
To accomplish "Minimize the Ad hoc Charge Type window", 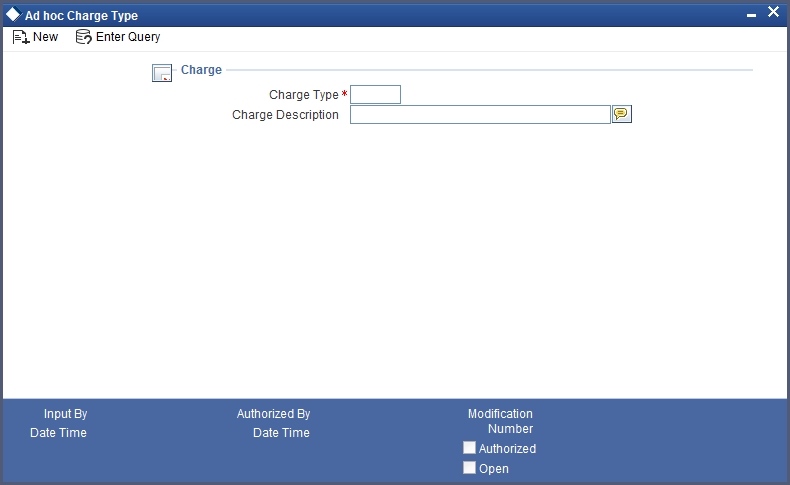I will pos(751,16).
